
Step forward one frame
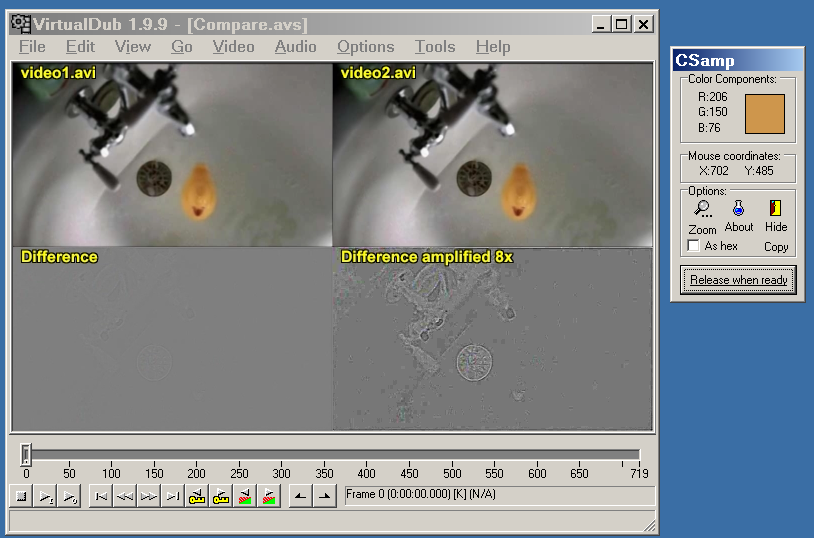(148, 496)
